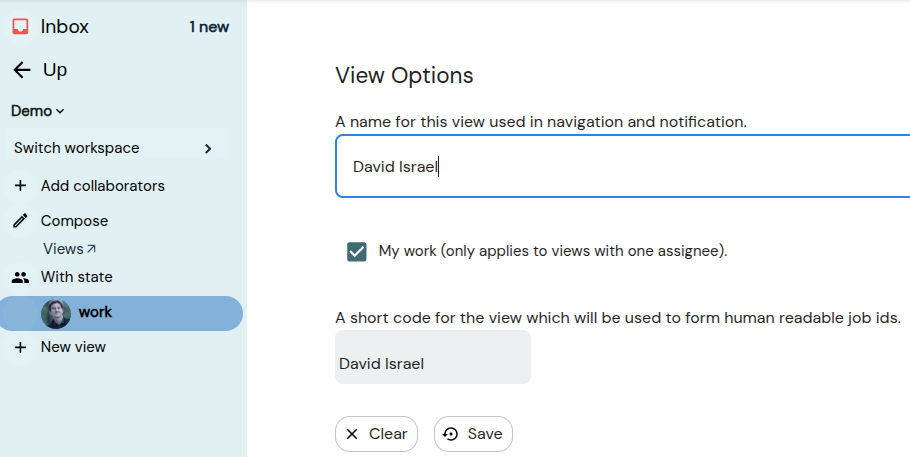Open the With state view
910x457 pixels.
77,277
